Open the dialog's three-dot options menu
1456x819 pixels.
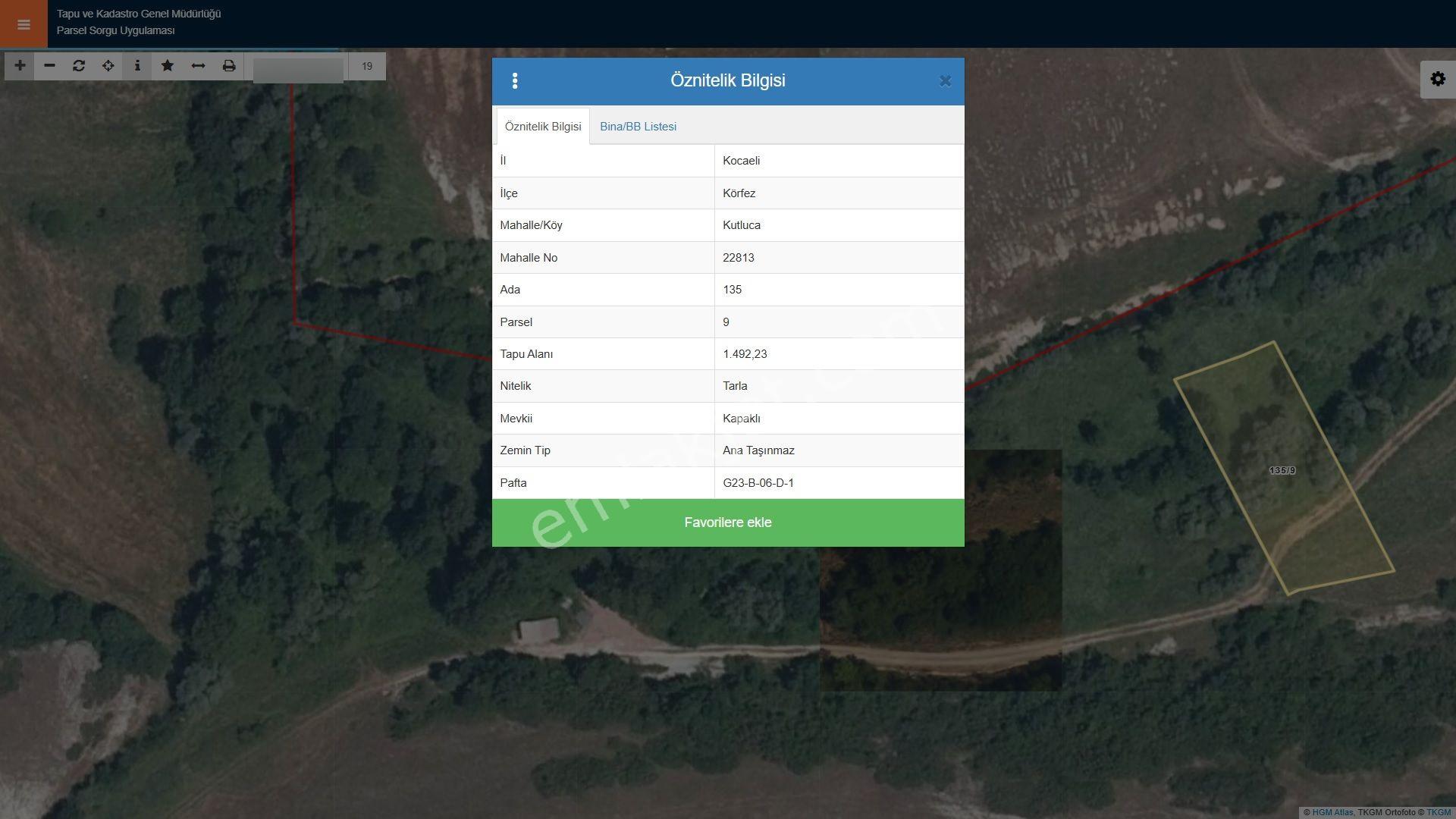pos(515,81)
